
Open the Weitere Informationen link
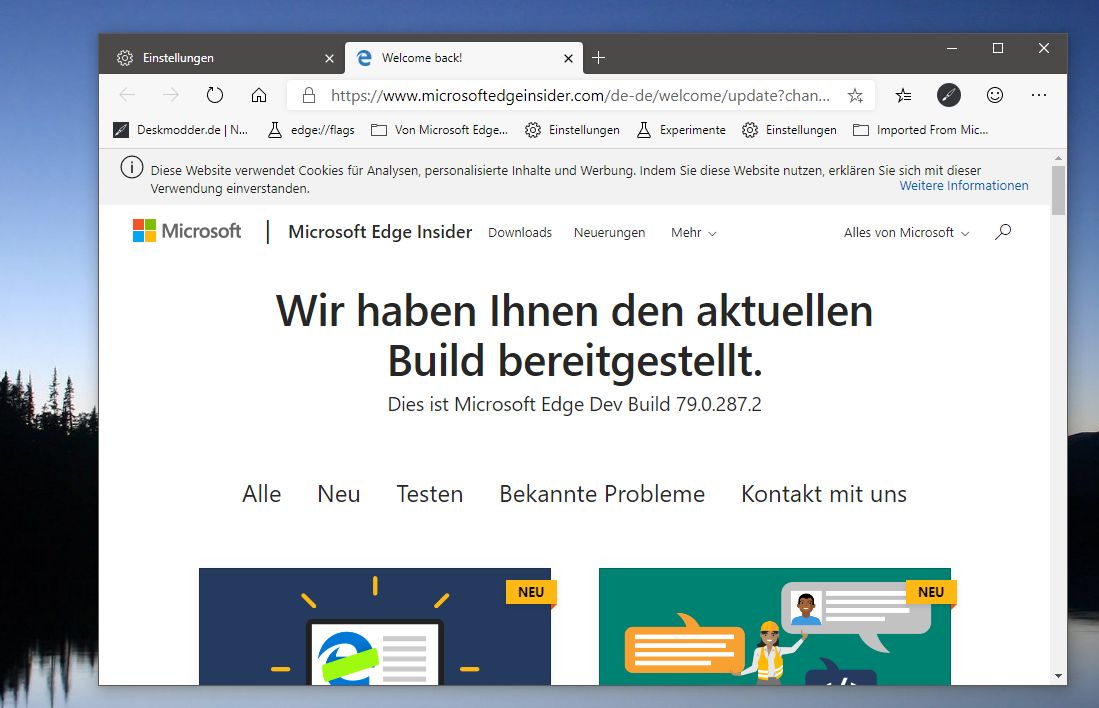964,186
